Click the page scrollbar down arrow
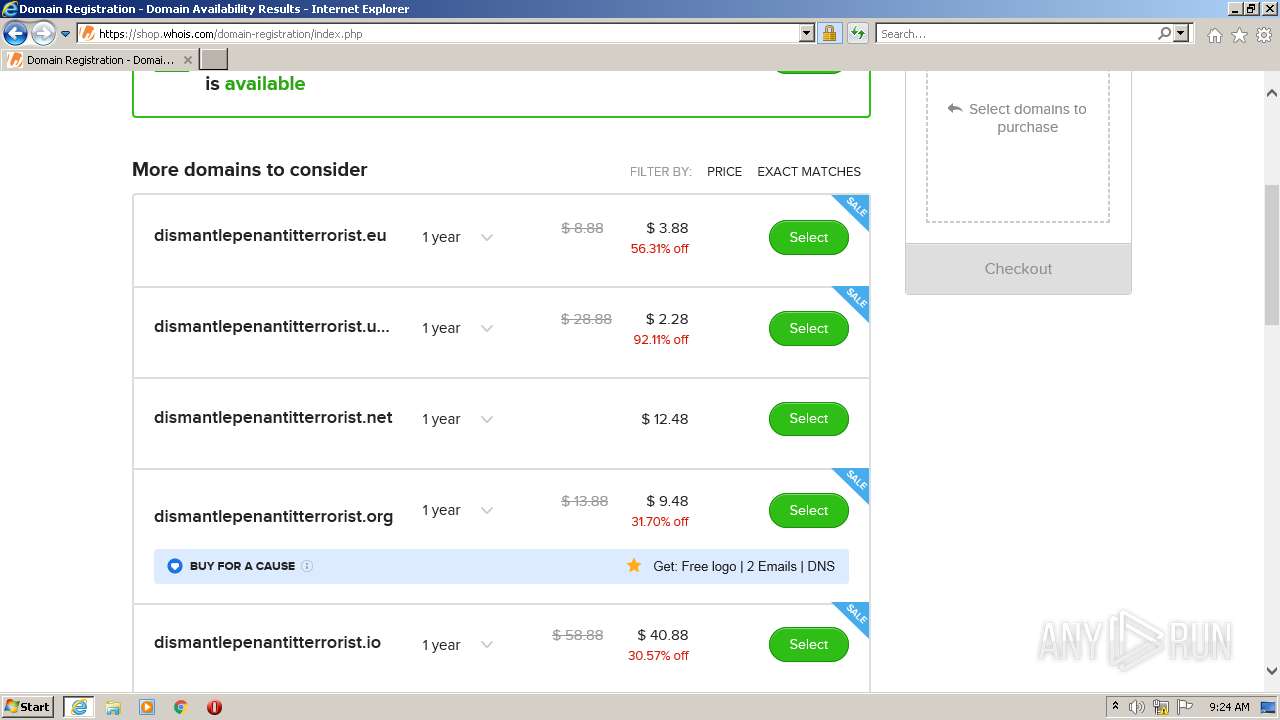Image resolution: width=1280 pixels, height=720 pixels. click(1272, 671)
